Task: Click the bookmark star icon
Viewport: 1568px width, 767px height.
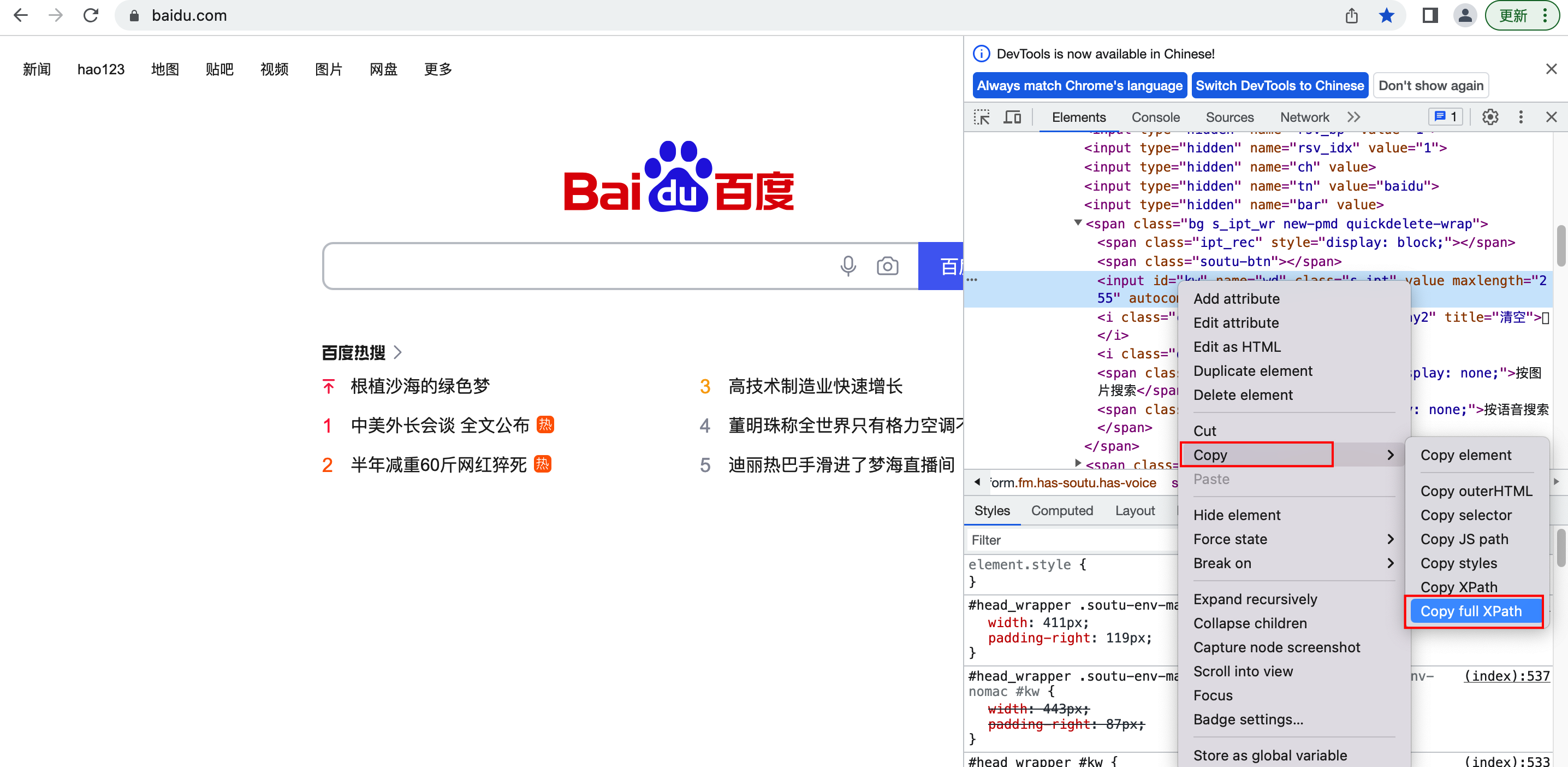Action: click(x=1386, y=16)
